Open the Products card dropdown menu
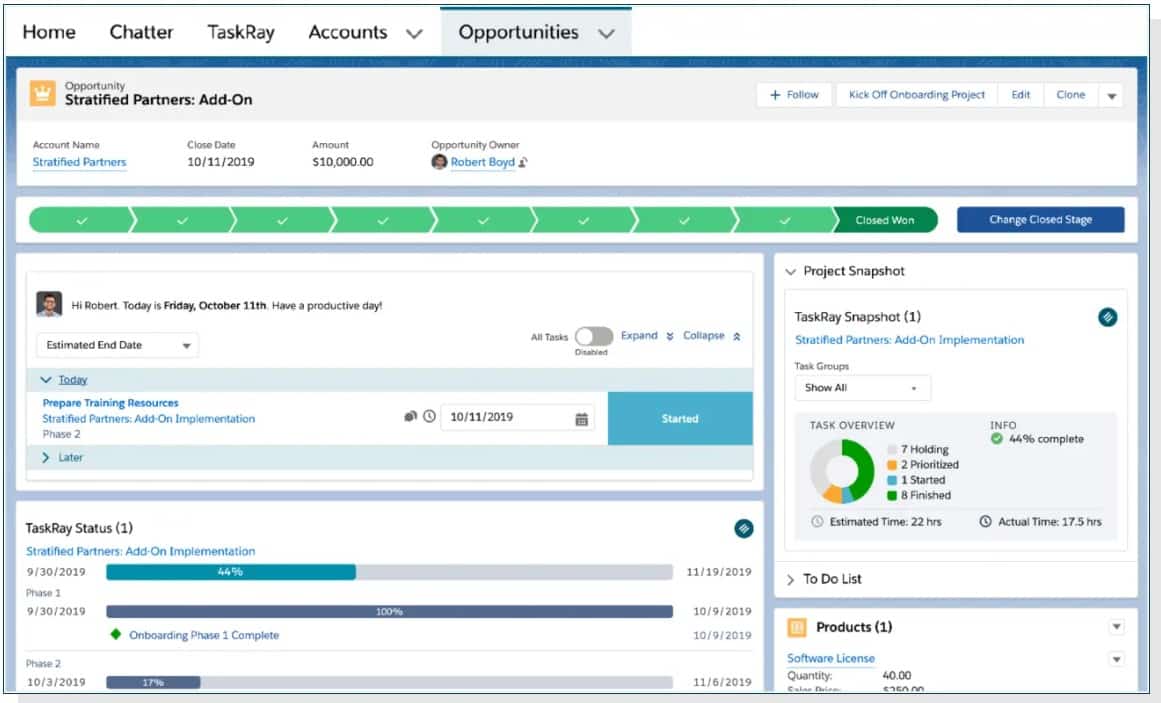Viewport: 1161px width, 703px height. 1117,627
